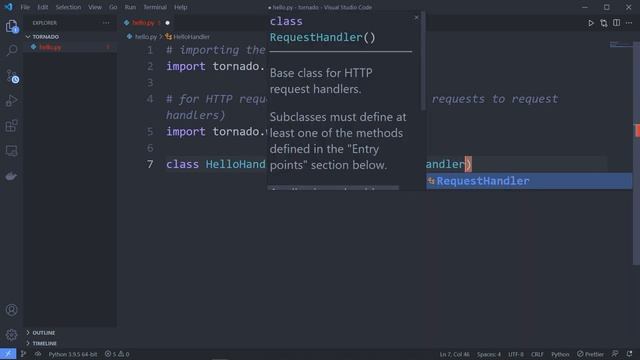Click the errors and warnings count in status bar
Image resolution: width=640 pixels, height=360 pixels.
click(x=117, y=354)
